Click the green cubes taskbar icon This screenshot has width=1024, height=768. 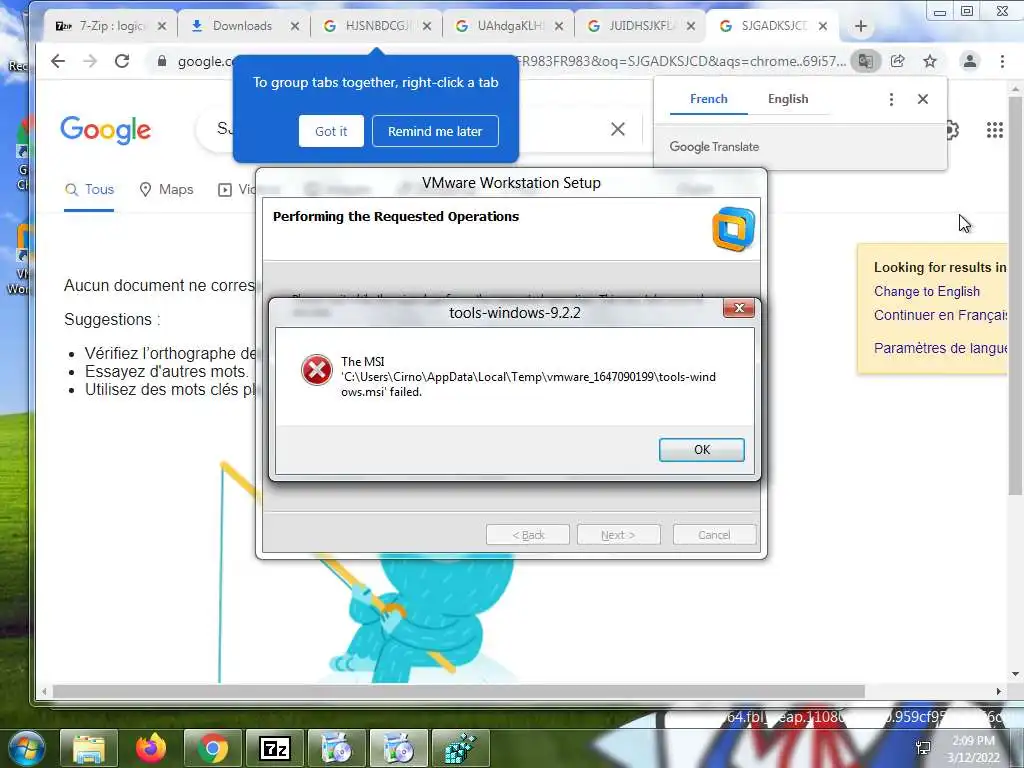point(460,748)
